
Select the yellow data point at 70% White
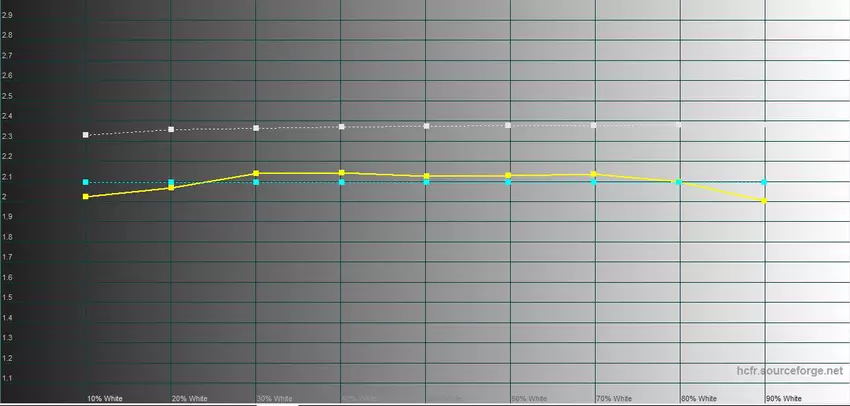click(595, 174)
